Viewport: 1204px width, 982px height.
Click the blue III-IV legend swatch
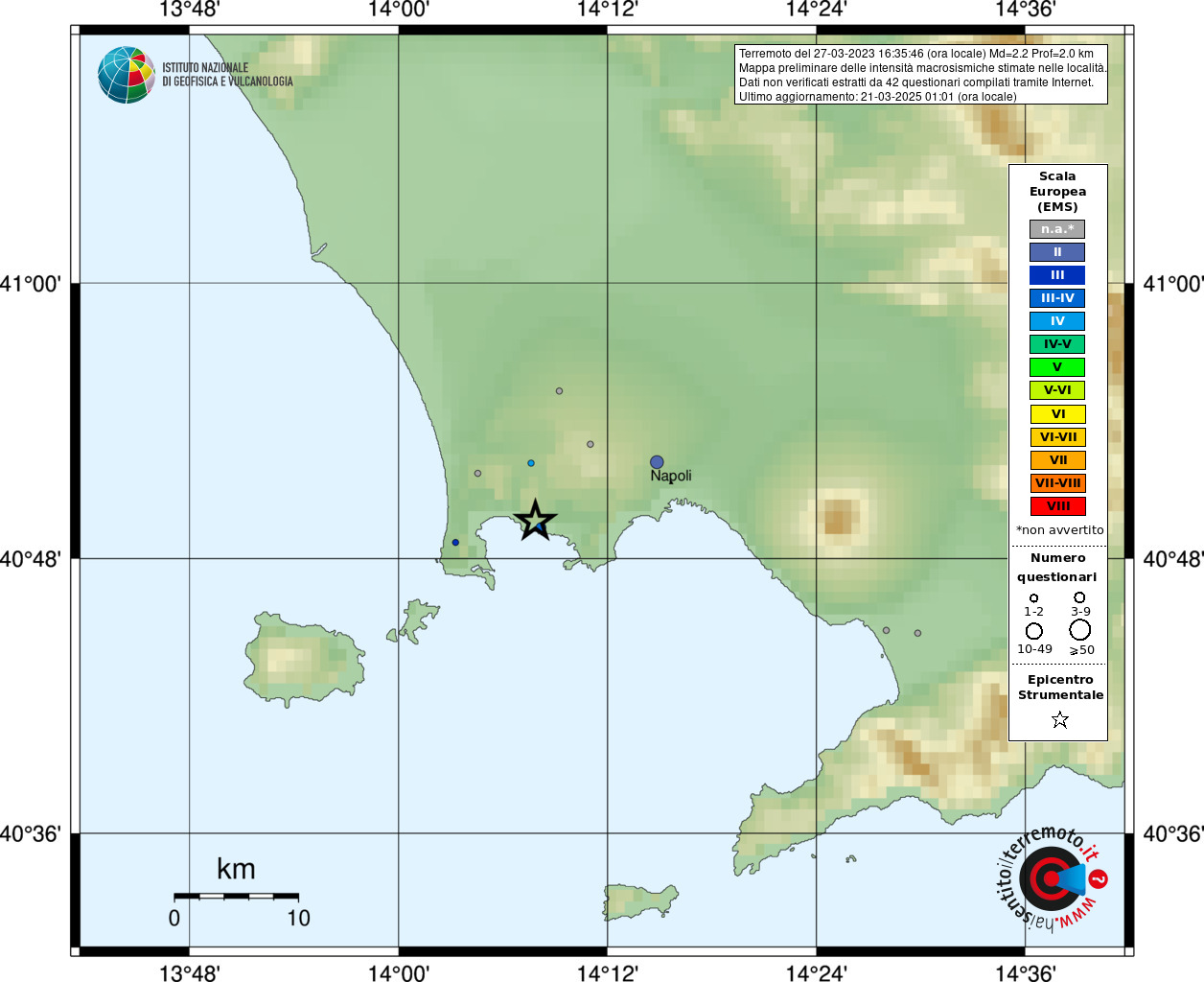[1057, 298]
